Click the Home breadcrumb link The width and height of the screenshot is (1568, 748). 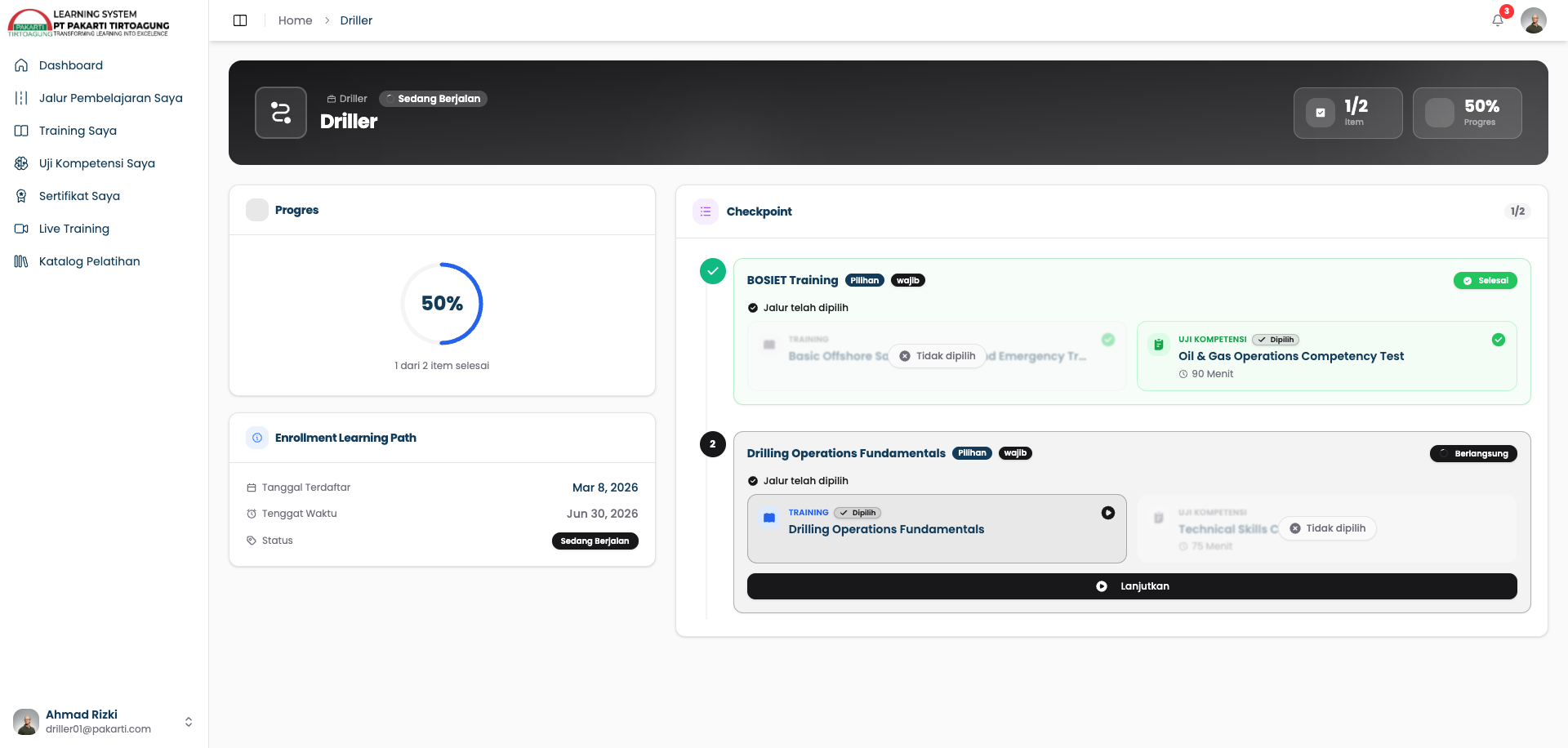point(295,20)
